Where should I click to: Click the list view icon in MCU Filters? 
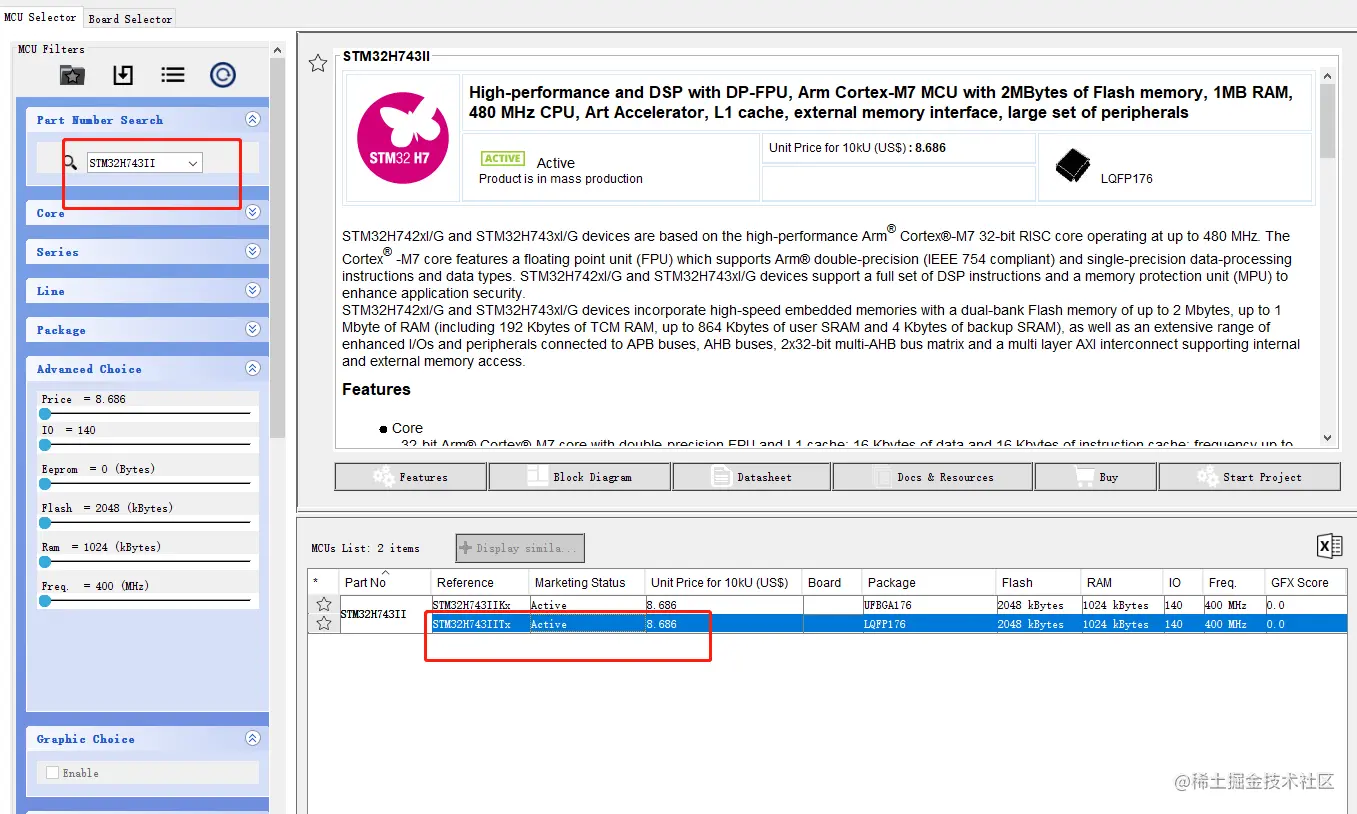[x=173, y=75]
